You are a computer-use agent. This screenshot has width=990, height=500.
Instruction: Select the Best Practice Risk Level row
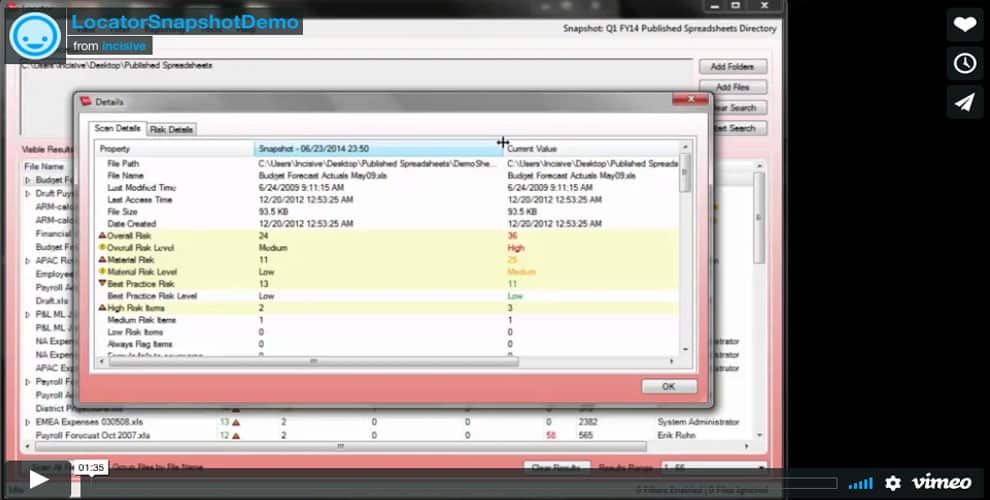tap(388, 296)
